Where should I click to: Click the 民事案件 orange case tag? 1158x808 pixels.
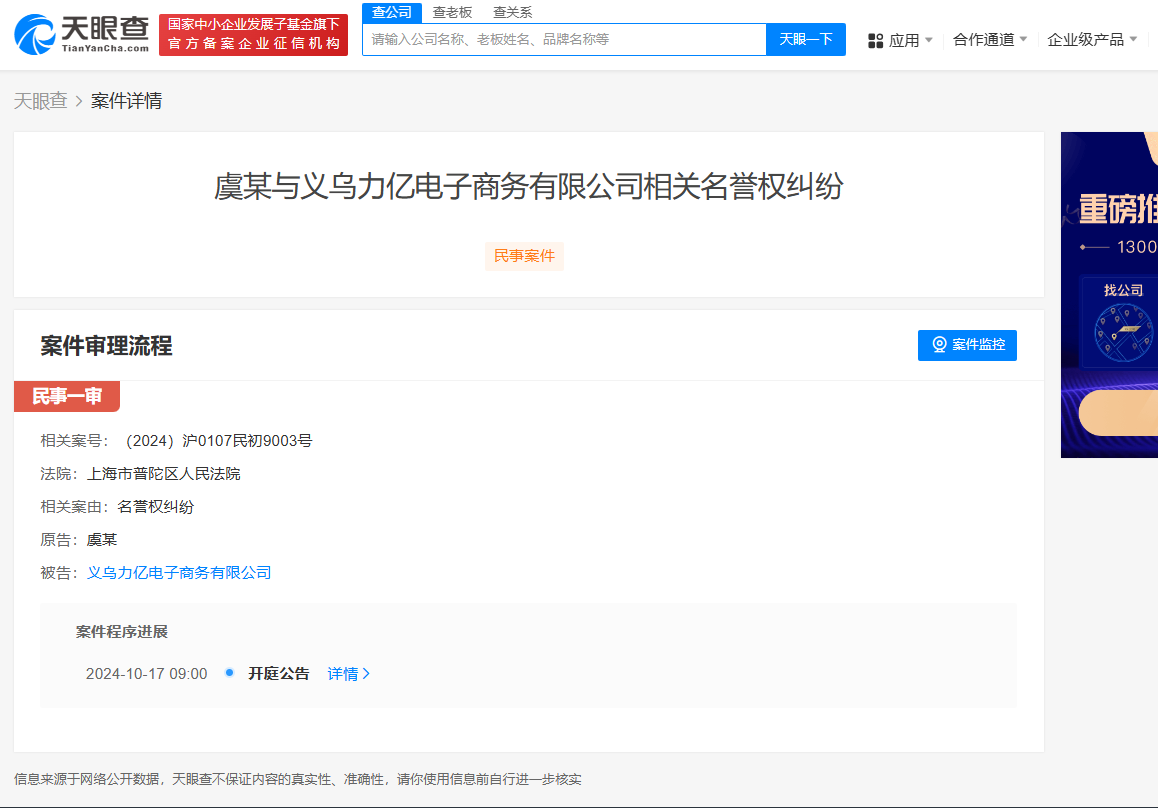(x=524, y=256)
